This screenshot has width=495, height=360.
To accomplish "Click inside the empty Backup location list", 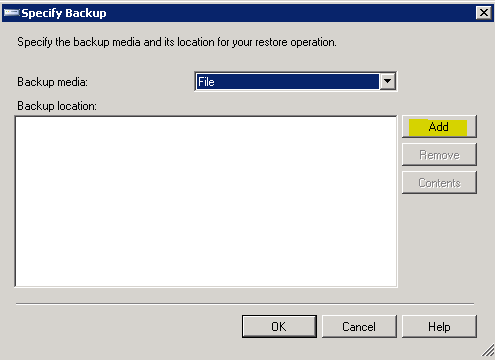I will coord(206,201).
